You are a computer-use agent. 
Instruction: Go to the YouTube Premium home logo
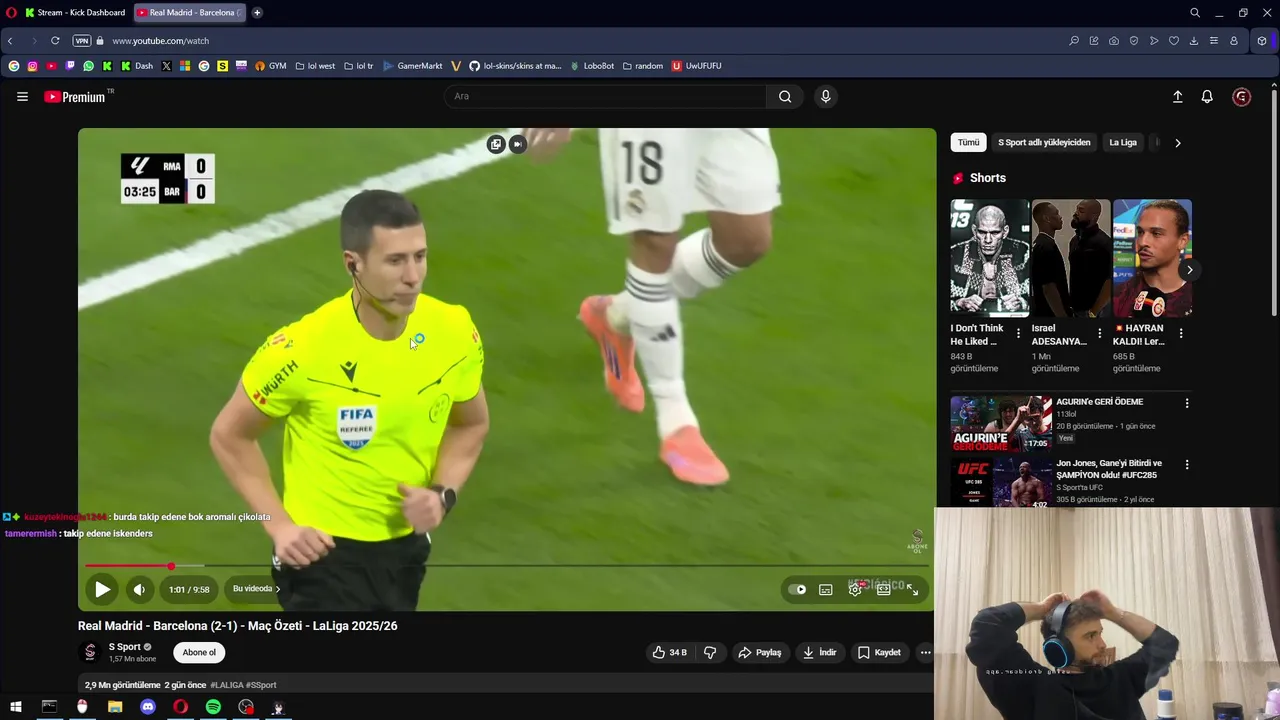point(75,97)
